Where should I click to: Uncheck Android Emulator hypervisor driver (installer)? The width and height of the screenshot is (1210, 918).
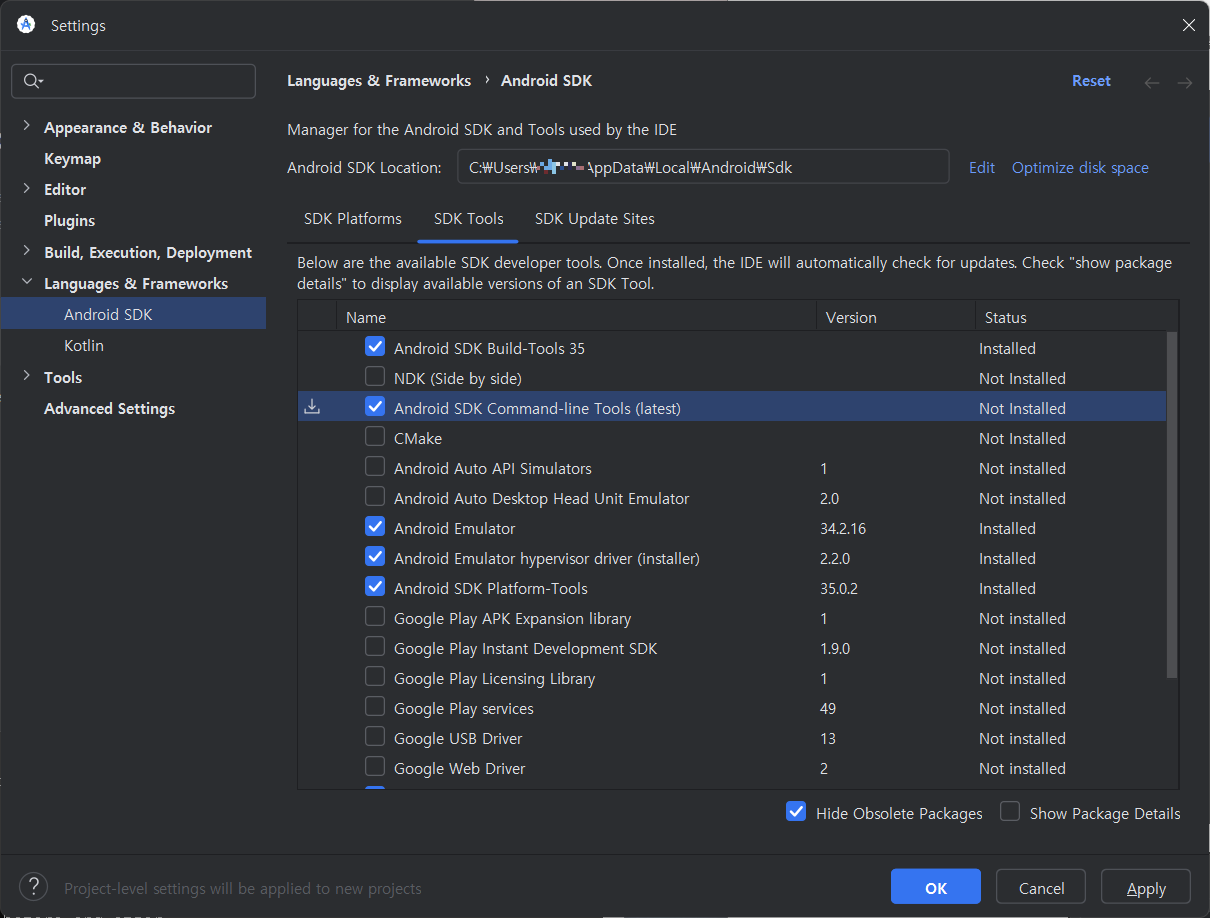pyautogui.click(x=375, y=557)
